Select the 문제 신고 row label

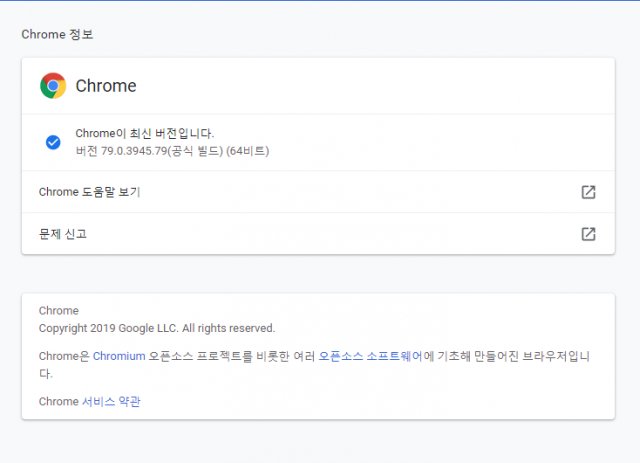point(62,234)
